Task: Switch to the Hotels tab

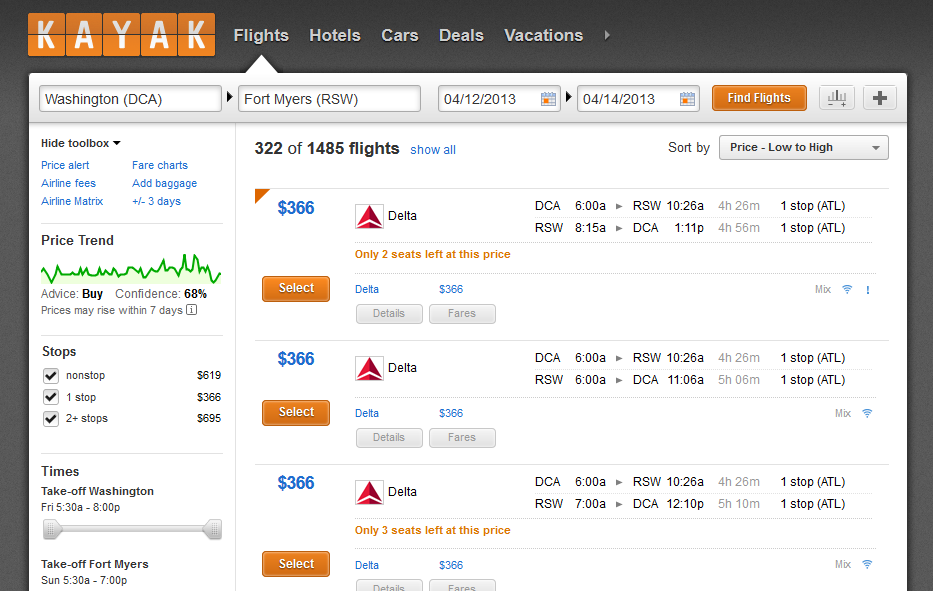Action: click(x=334, y=35)
